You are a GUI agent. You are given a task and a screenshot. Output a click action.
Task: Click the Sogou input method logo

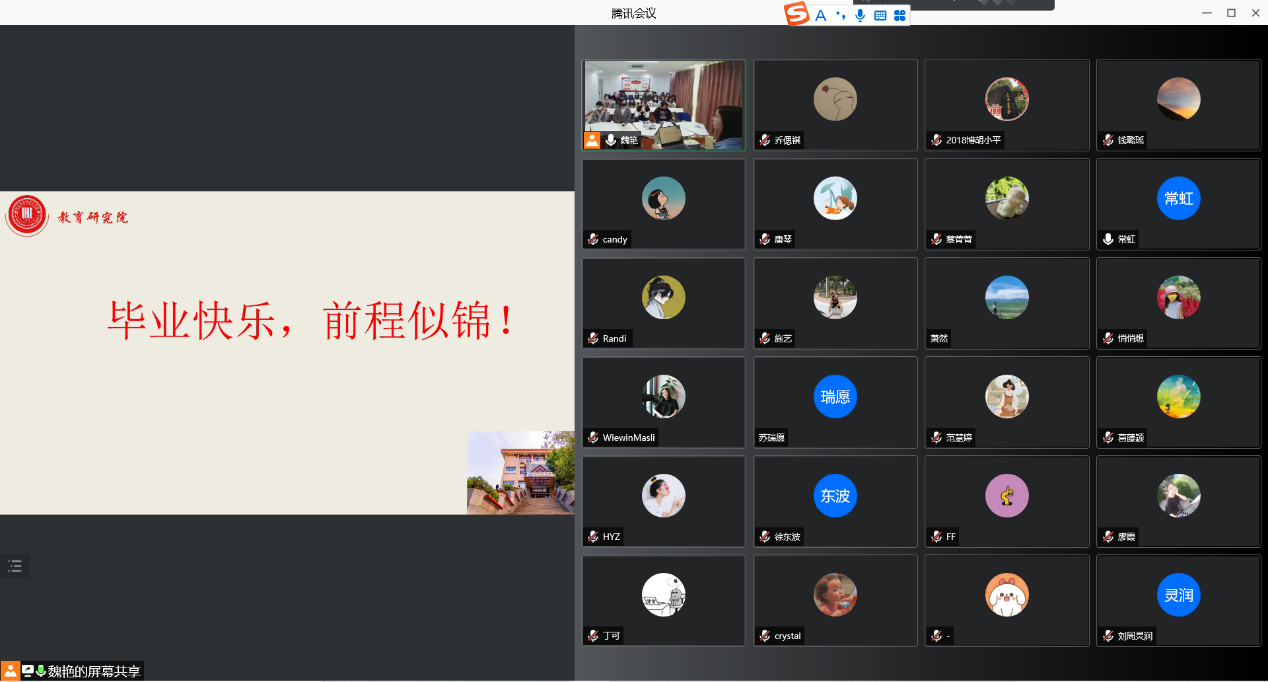(797, 14)
